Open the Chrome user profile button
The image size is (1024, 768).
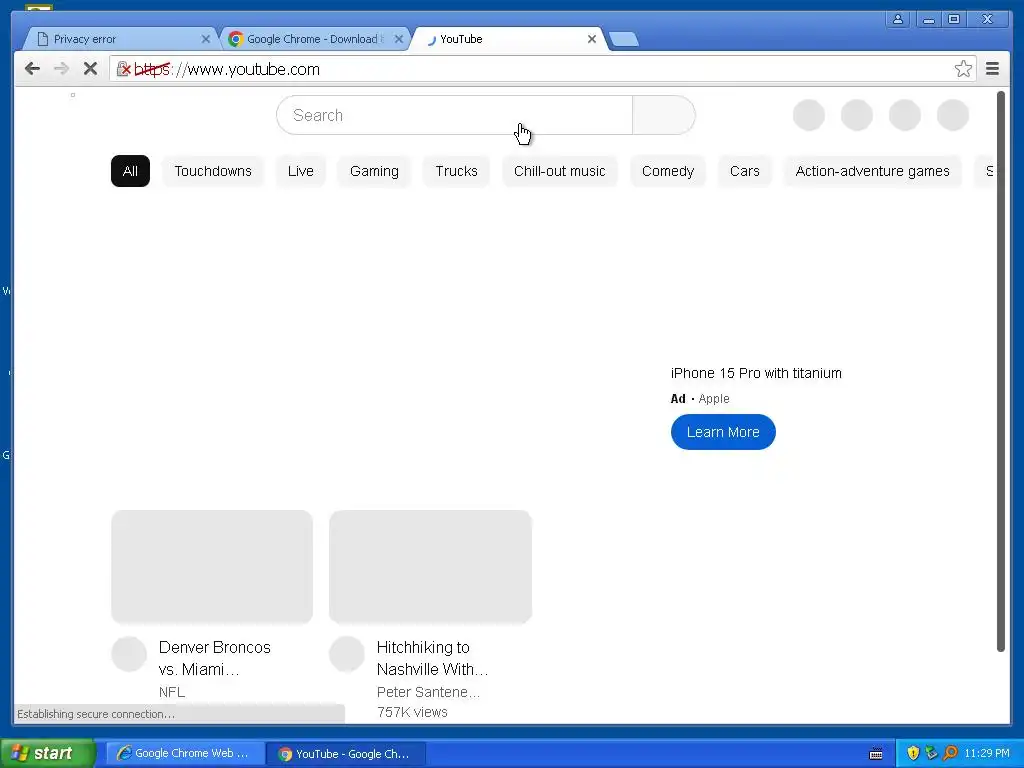[898, 20]
